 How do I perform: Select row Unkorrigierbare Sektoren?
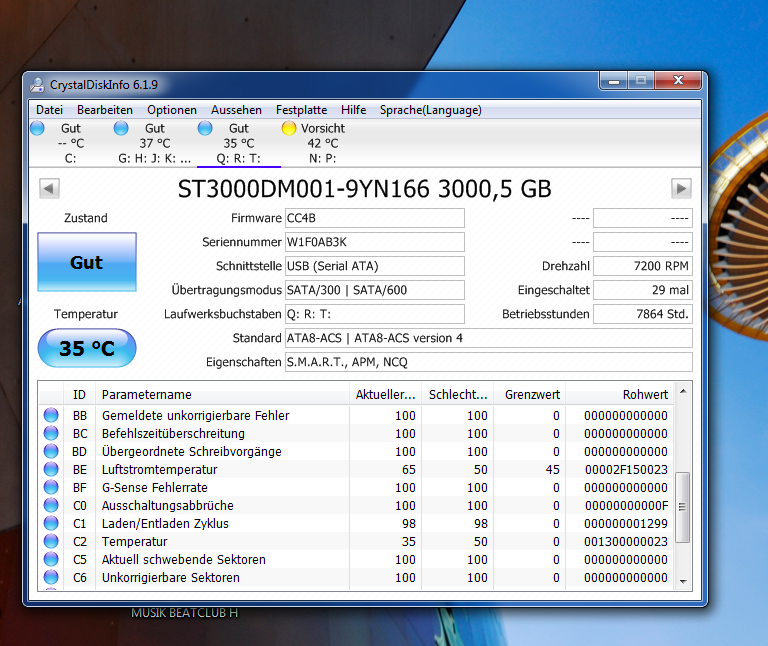(x=356, y=577)
